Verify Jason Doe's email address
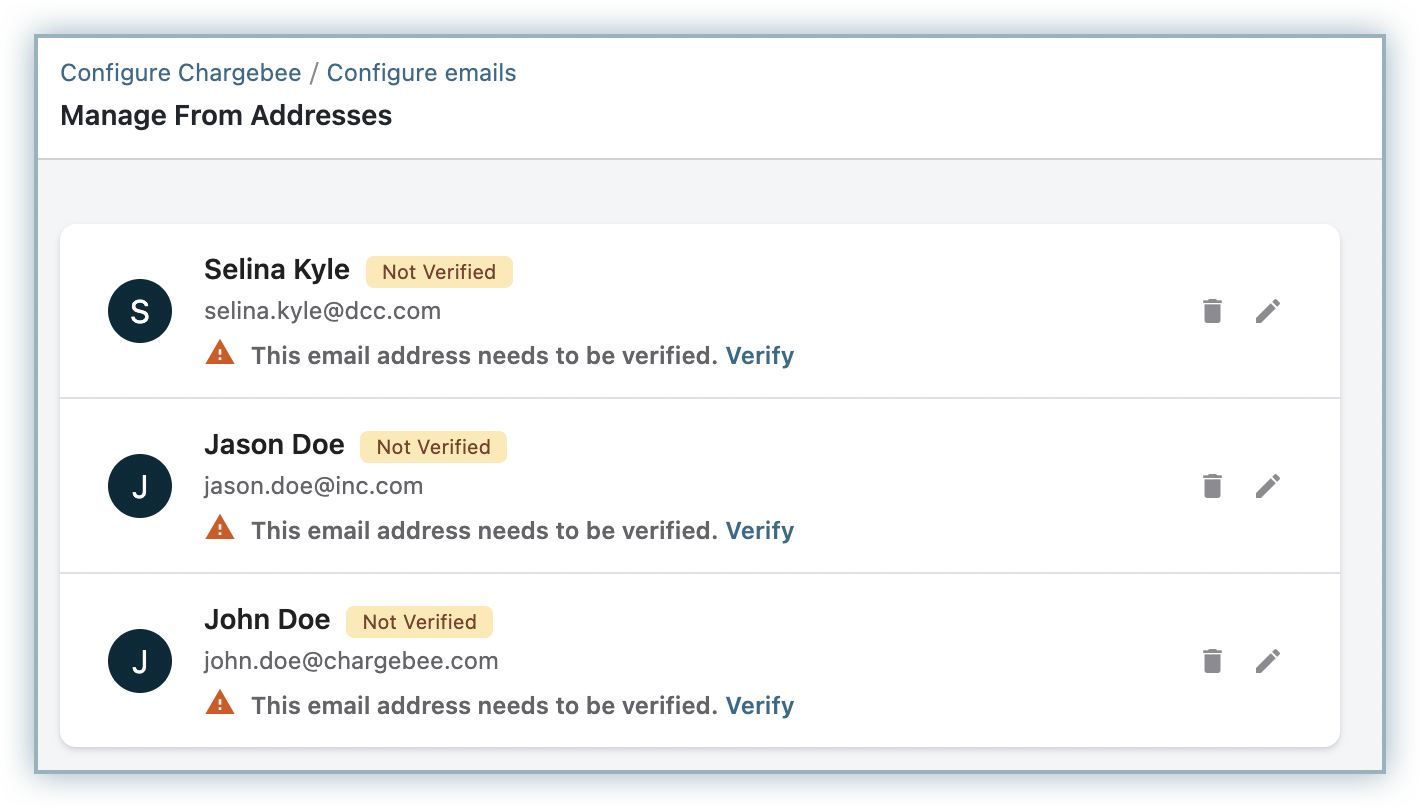1420x808 pixels. coord(760,531)
